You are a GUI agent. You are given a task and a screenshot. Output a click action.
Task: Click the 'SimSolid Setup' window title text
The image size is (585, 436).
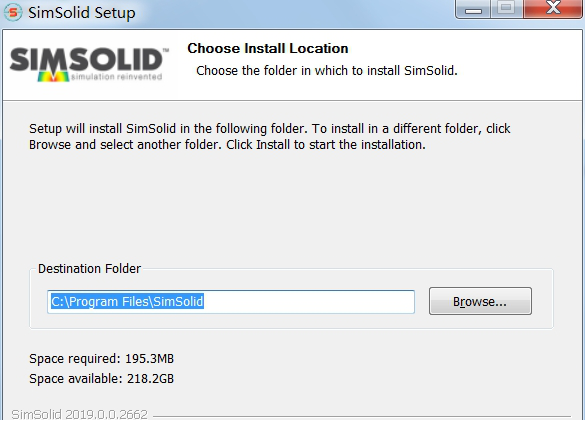82,13
